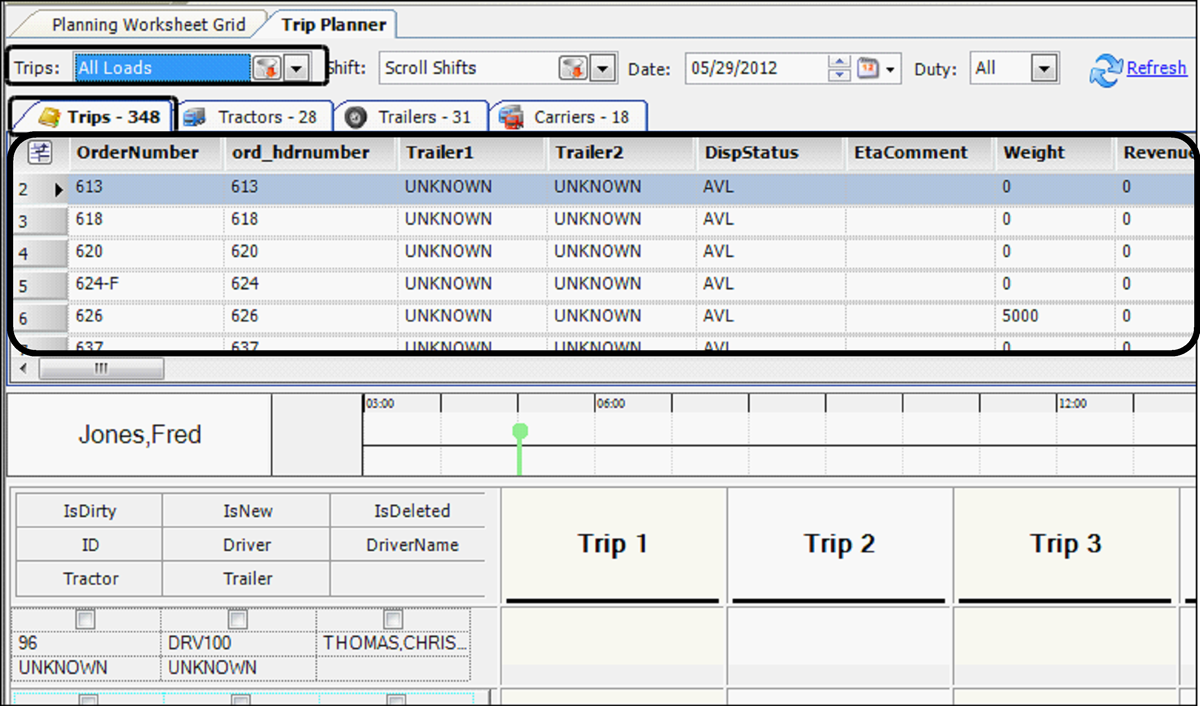The width and height of the screenshot is (1200, 706).
Task: Click the ord_hdrnumber column header
Action: [x=309, y=153]
